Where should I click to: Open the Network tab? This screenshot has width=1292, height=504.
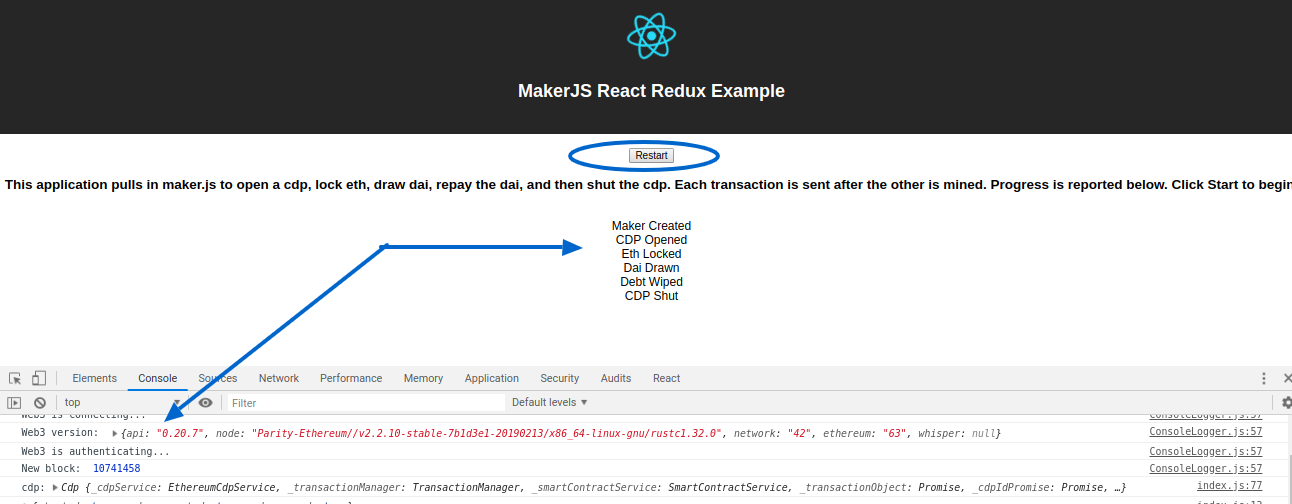coord(279,378)
